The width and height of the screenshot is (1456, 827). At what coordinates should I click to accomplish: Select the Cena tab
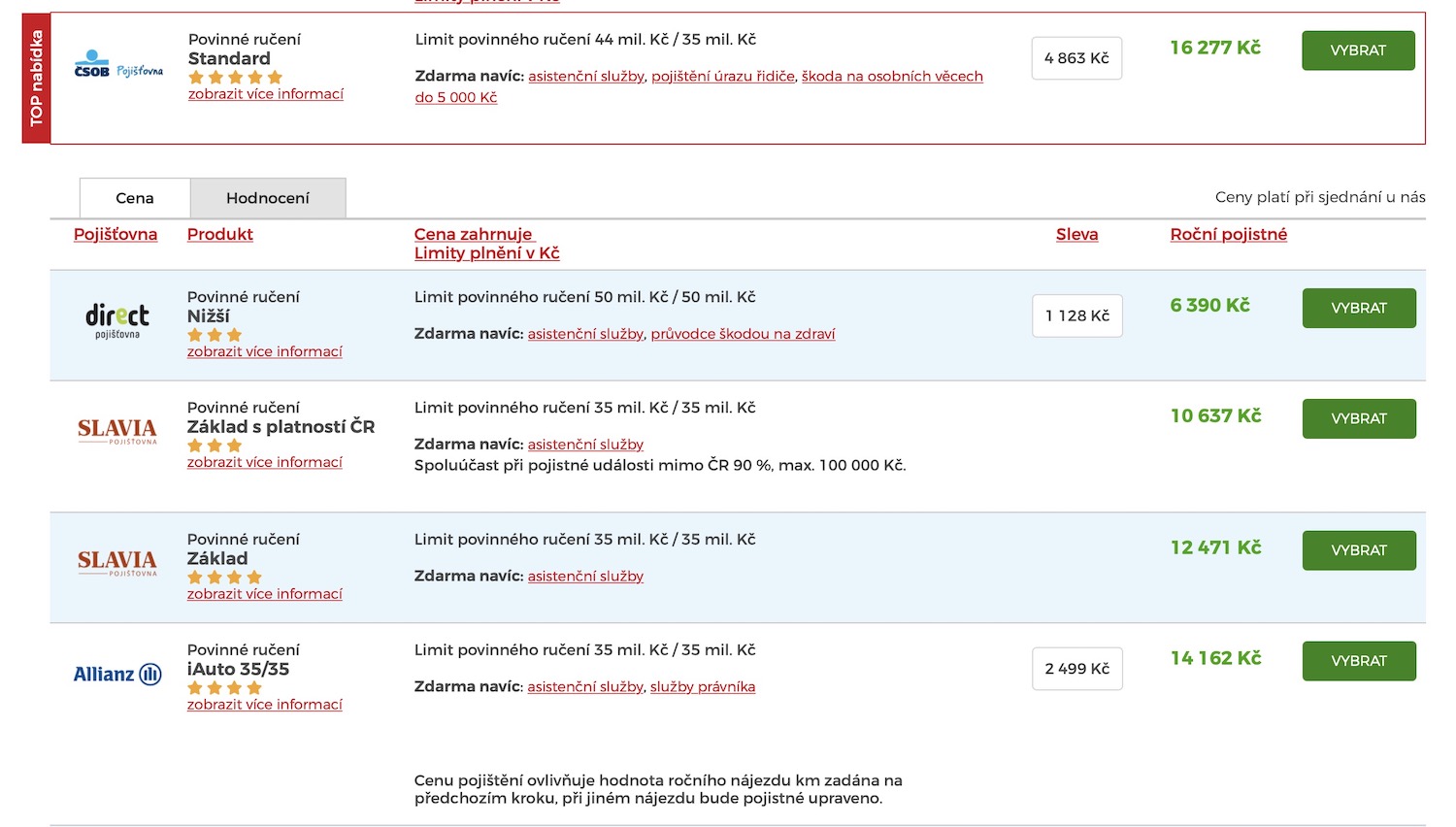(x=135, y=198)
